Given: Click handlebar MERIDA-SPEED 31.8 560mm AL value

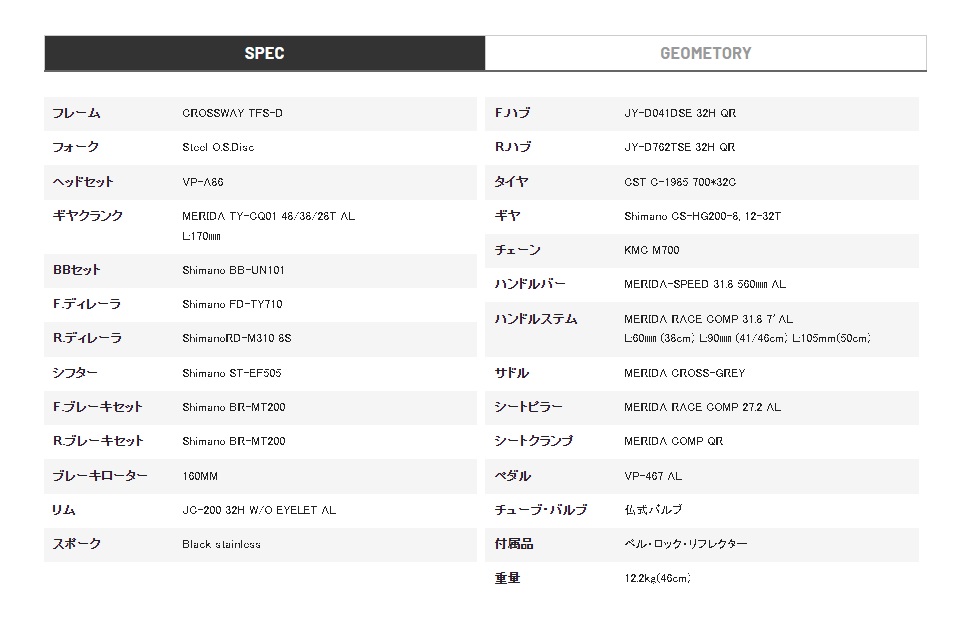Looking at the screenshot, I should 705,284.
